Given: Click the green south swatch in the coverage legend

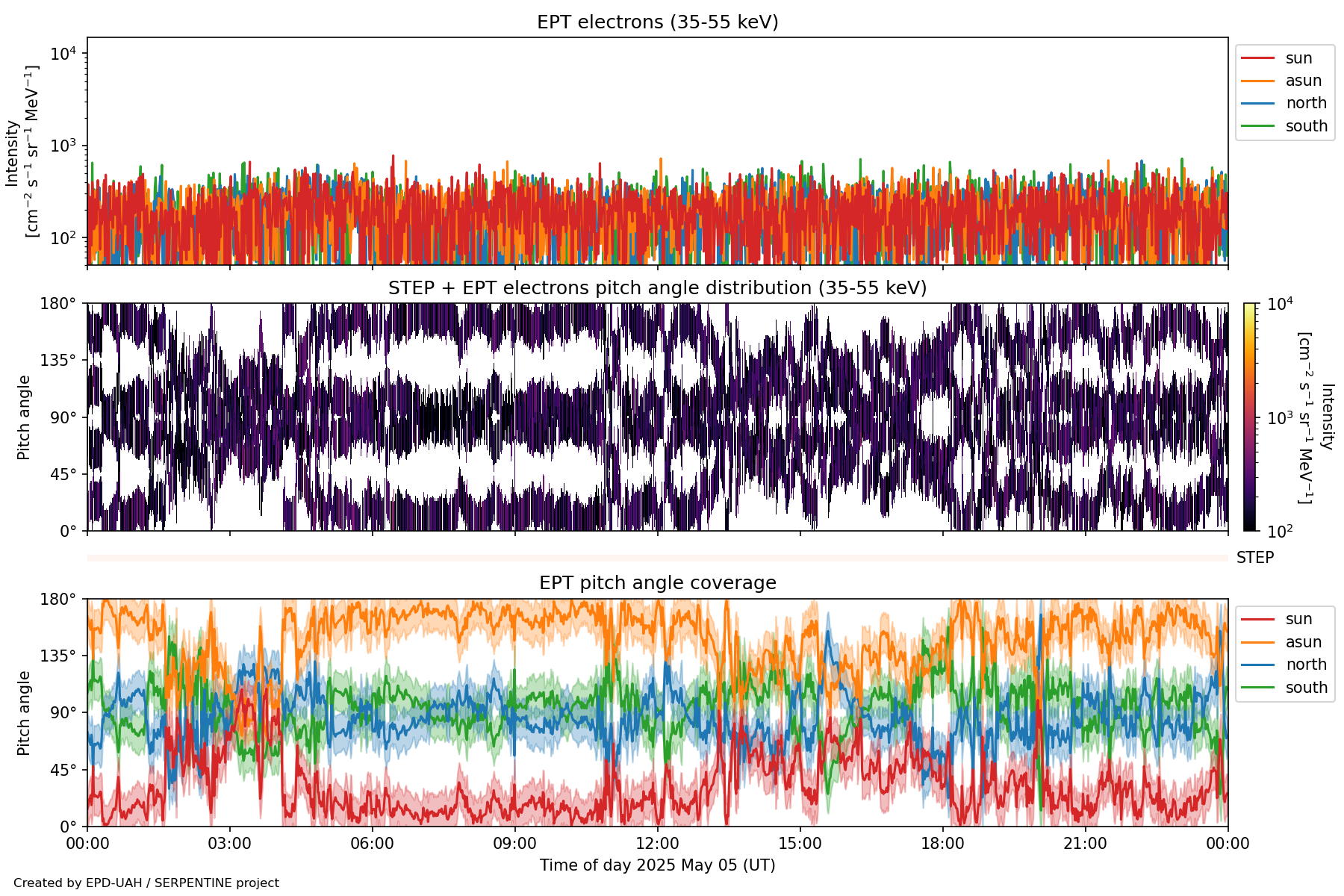Looking at the screenshot, I should [x=1257, y=688].
